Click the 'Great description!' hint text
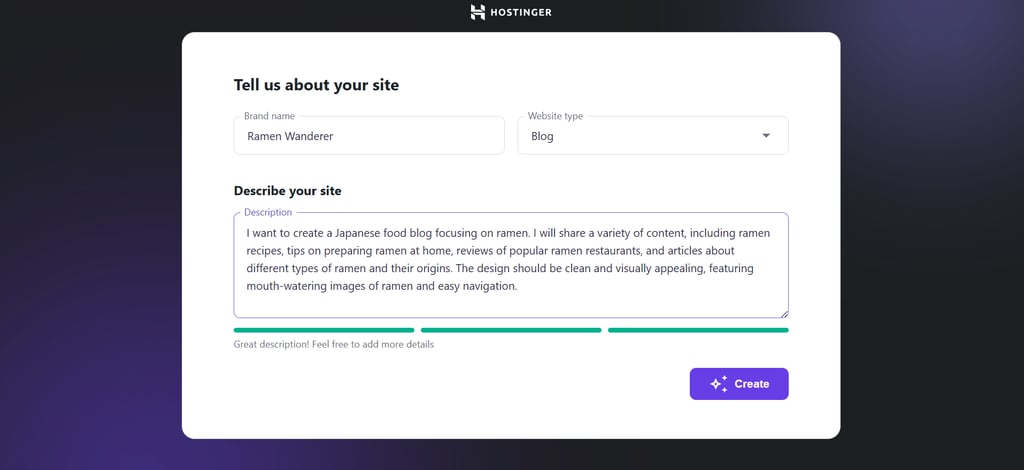 334,344
